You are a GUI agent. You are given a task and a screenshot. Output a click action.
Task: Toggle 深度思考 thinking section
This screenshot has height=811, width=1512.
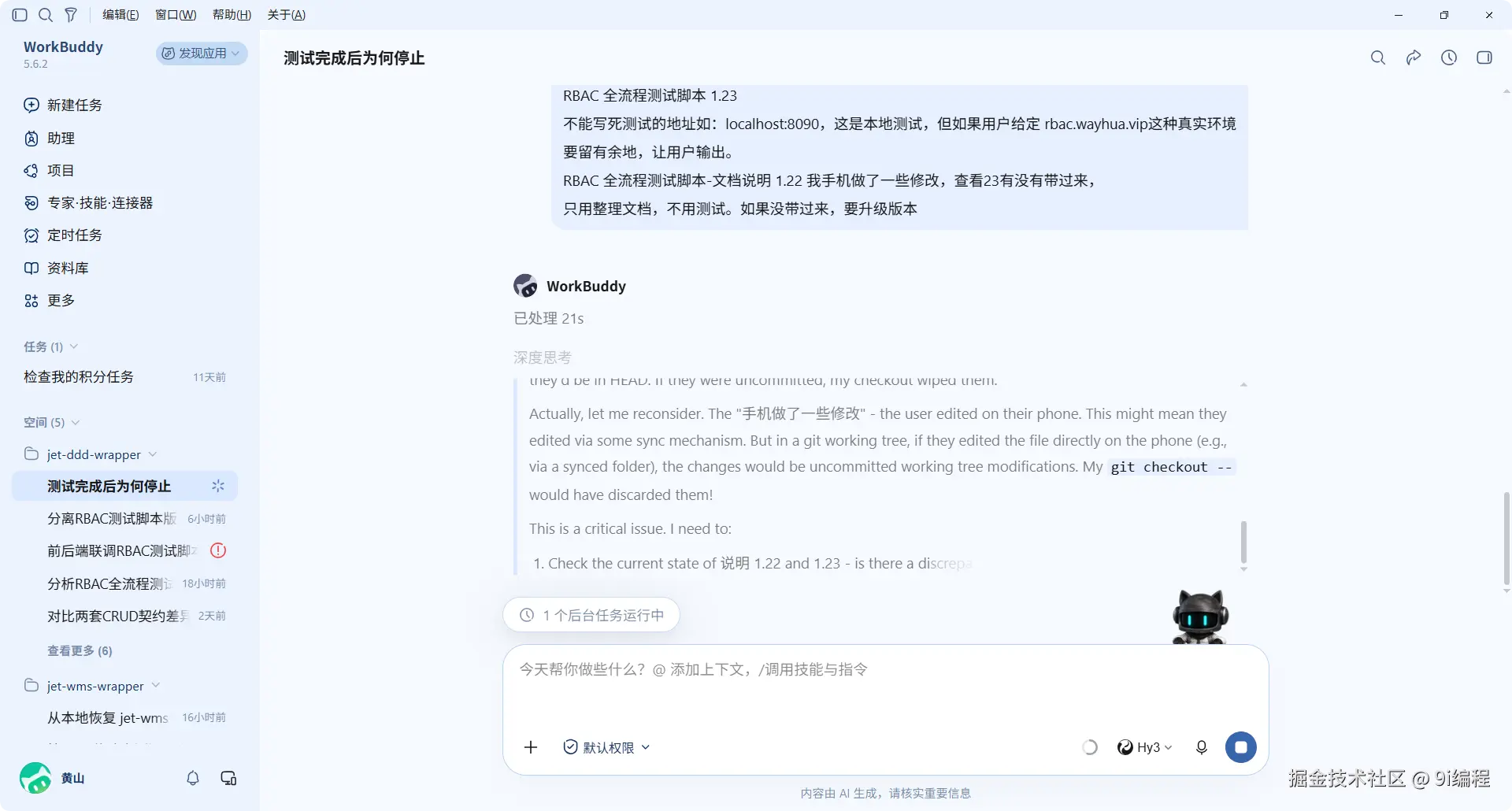tap(543, 357)
